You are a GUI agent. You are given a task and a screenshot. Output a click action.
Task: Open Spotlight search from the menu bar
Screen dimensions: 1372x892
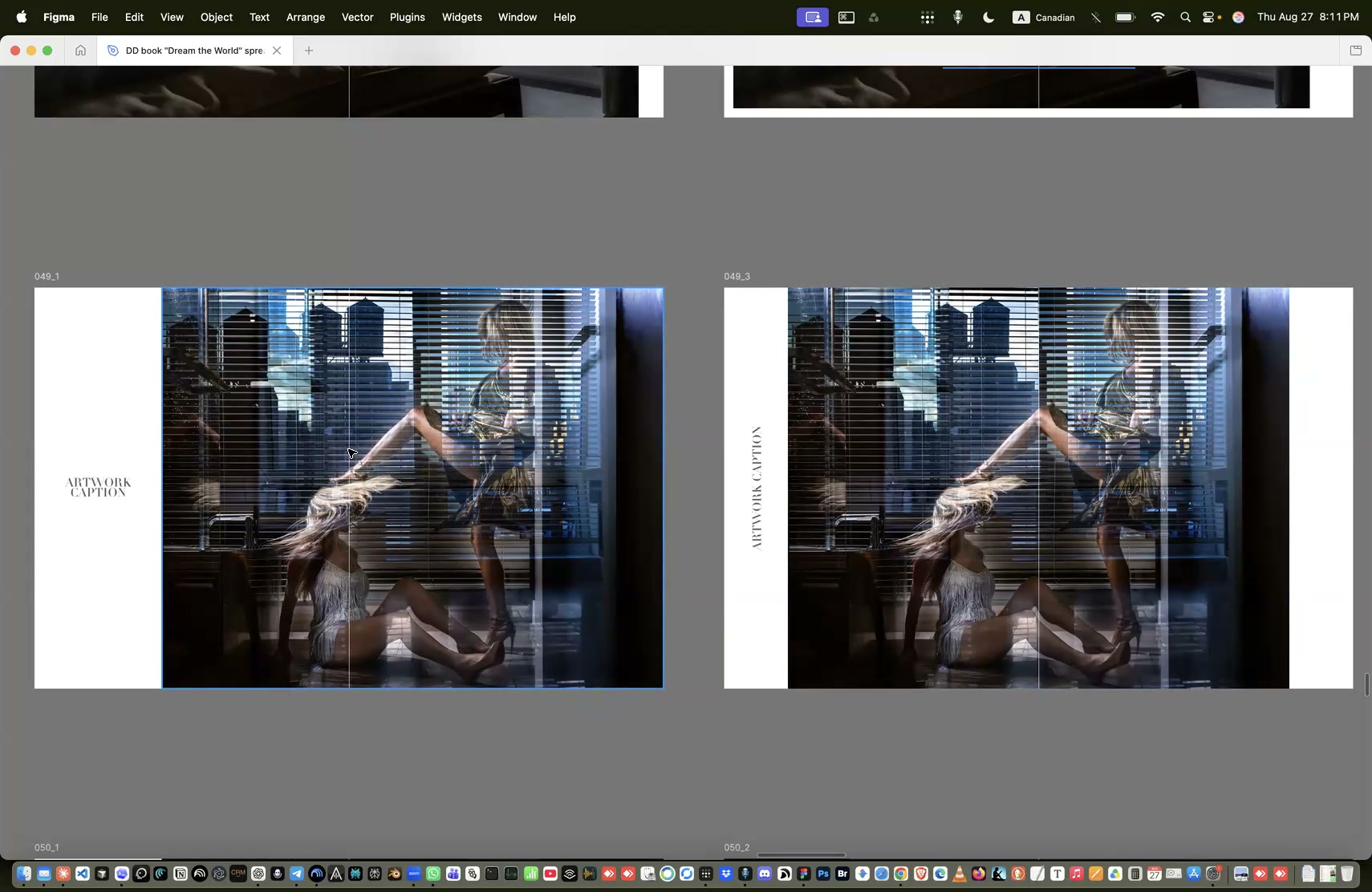(x=1185, y=17)
